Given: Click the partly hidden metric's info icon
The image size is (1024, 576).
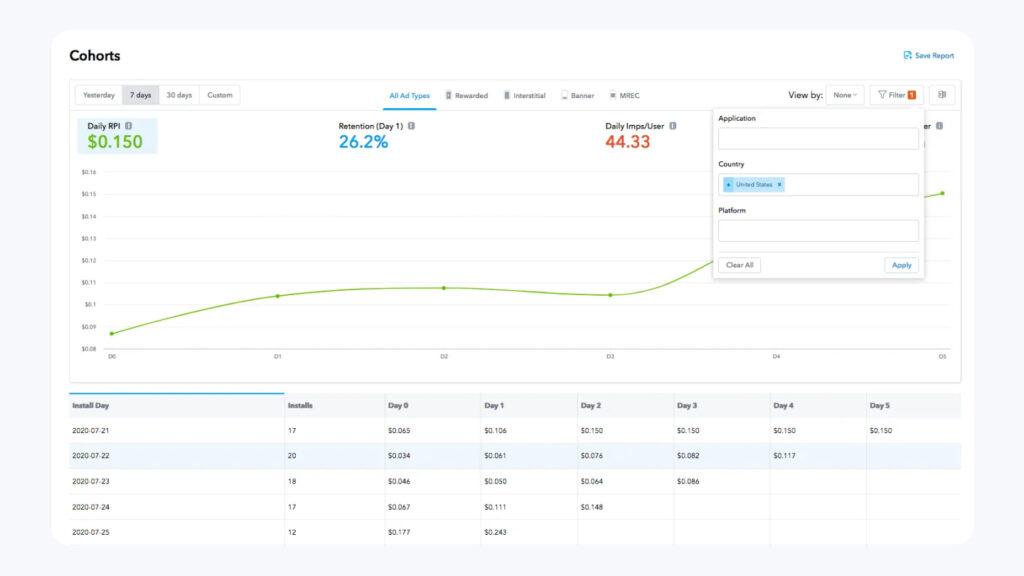Looking at the screenshot, I should (939, 126).
